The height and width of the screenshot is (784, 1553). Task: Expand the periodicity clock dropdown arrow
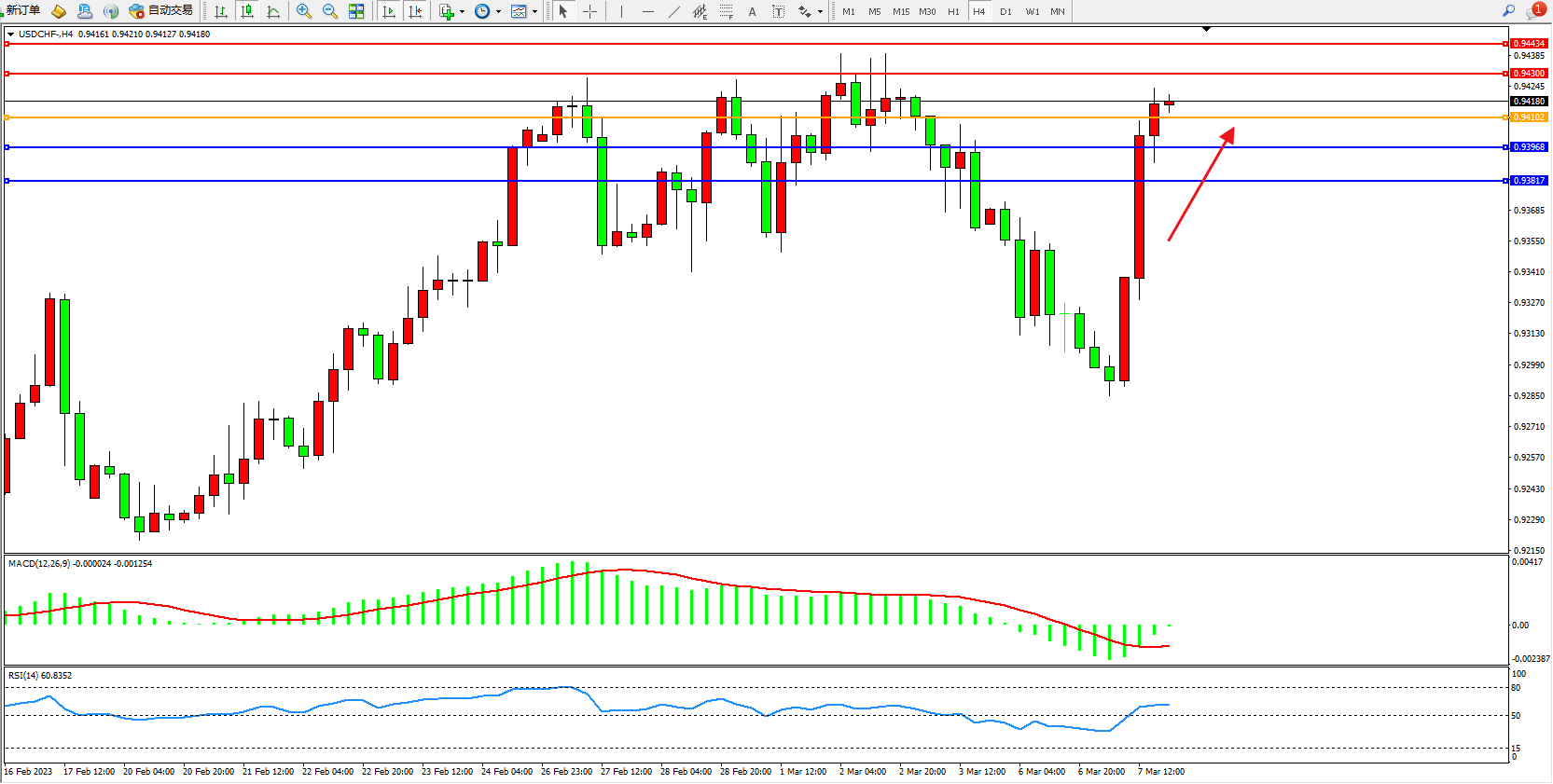(498, 12)
